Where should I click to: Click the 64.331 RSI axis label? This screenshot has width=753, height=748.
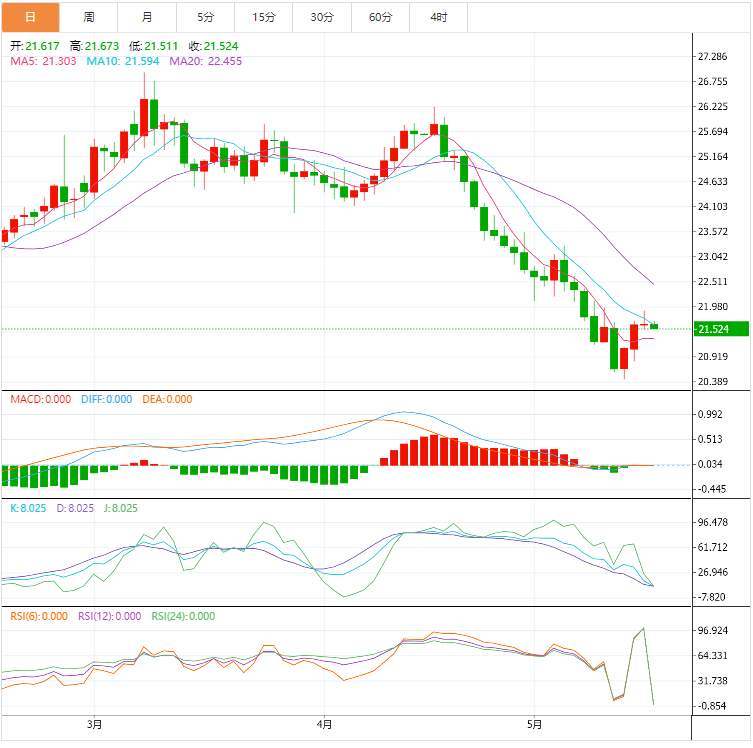713,655
